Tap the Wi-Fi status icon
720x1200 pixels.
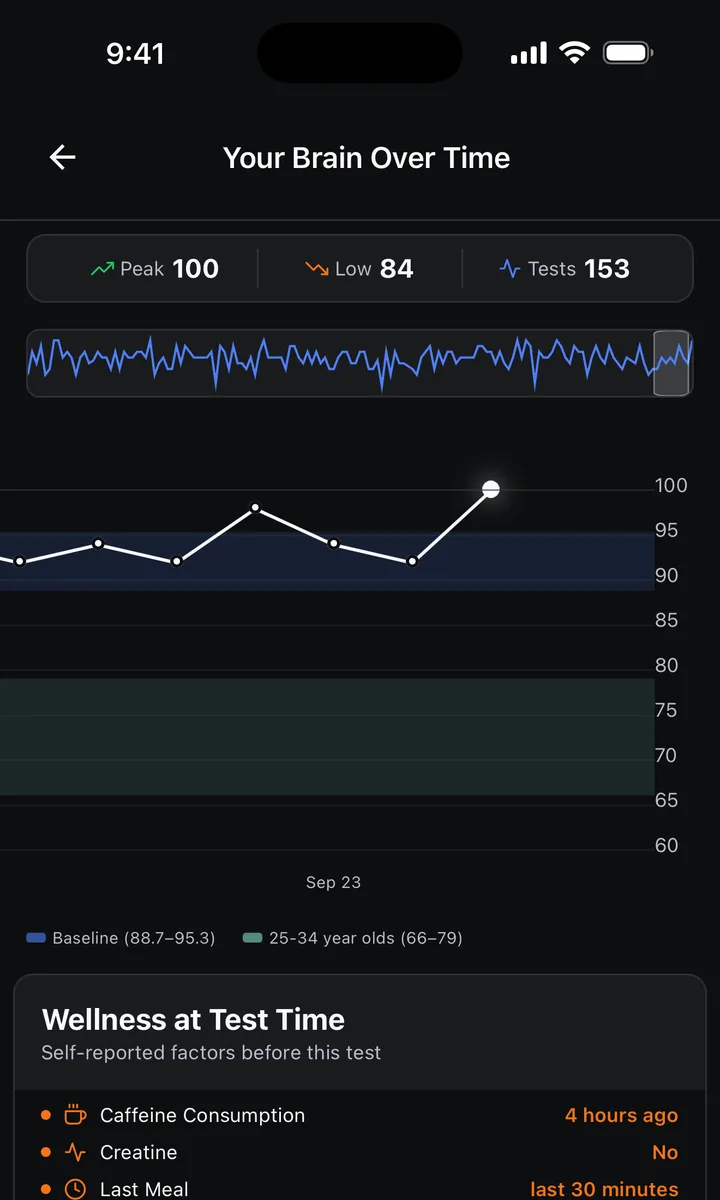[575, 53]
